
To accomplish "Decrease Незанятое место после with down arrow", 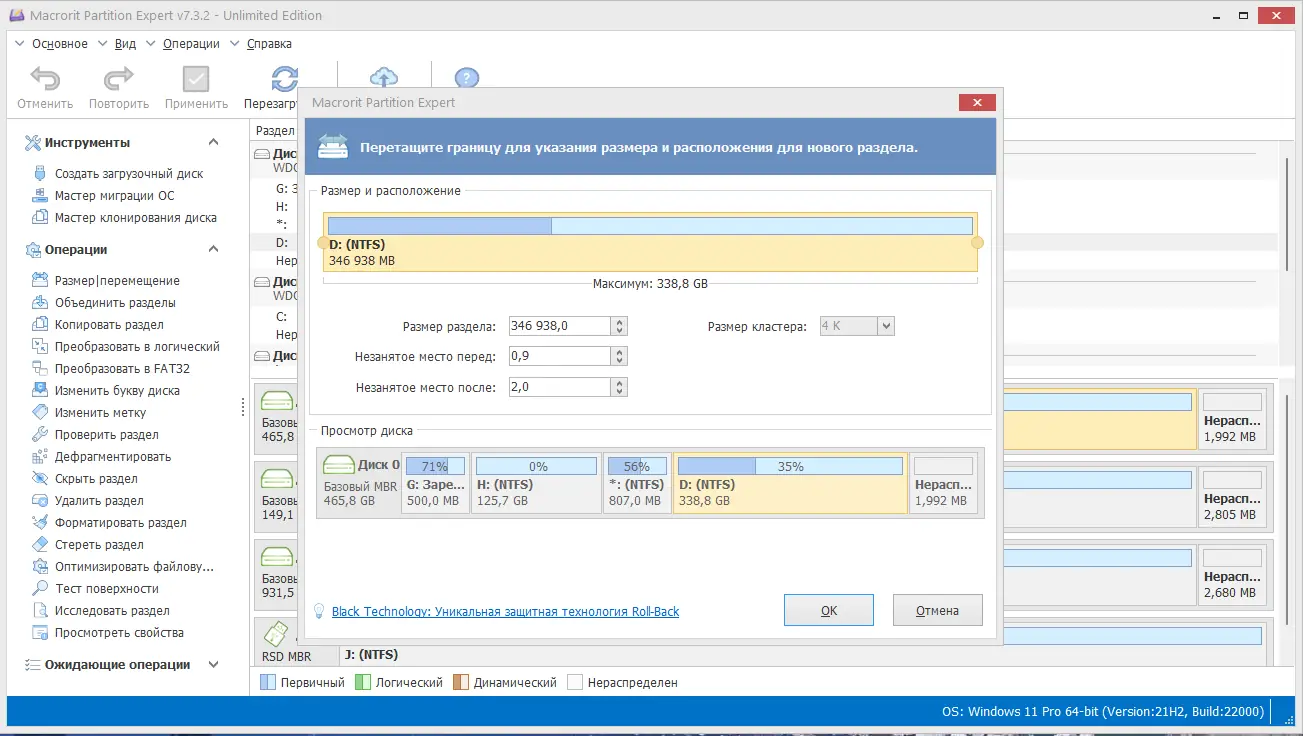I will pos(620,392).
